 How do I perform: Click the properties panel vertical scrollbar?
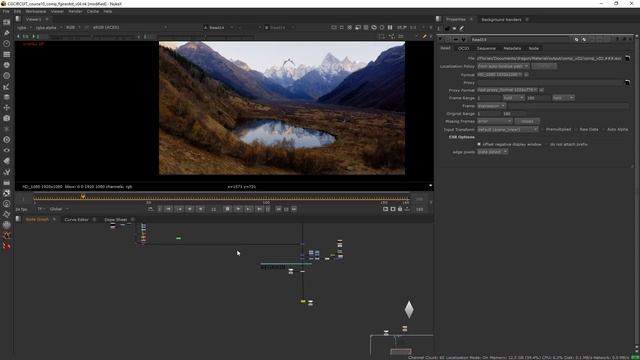(x=636, y=192)
